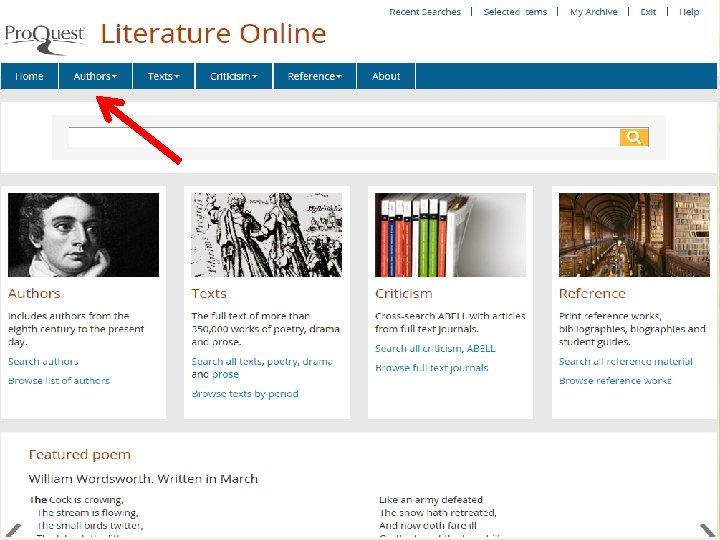Click the Authors card heading
The image size is (720, 540).
[x=34, y=293]
